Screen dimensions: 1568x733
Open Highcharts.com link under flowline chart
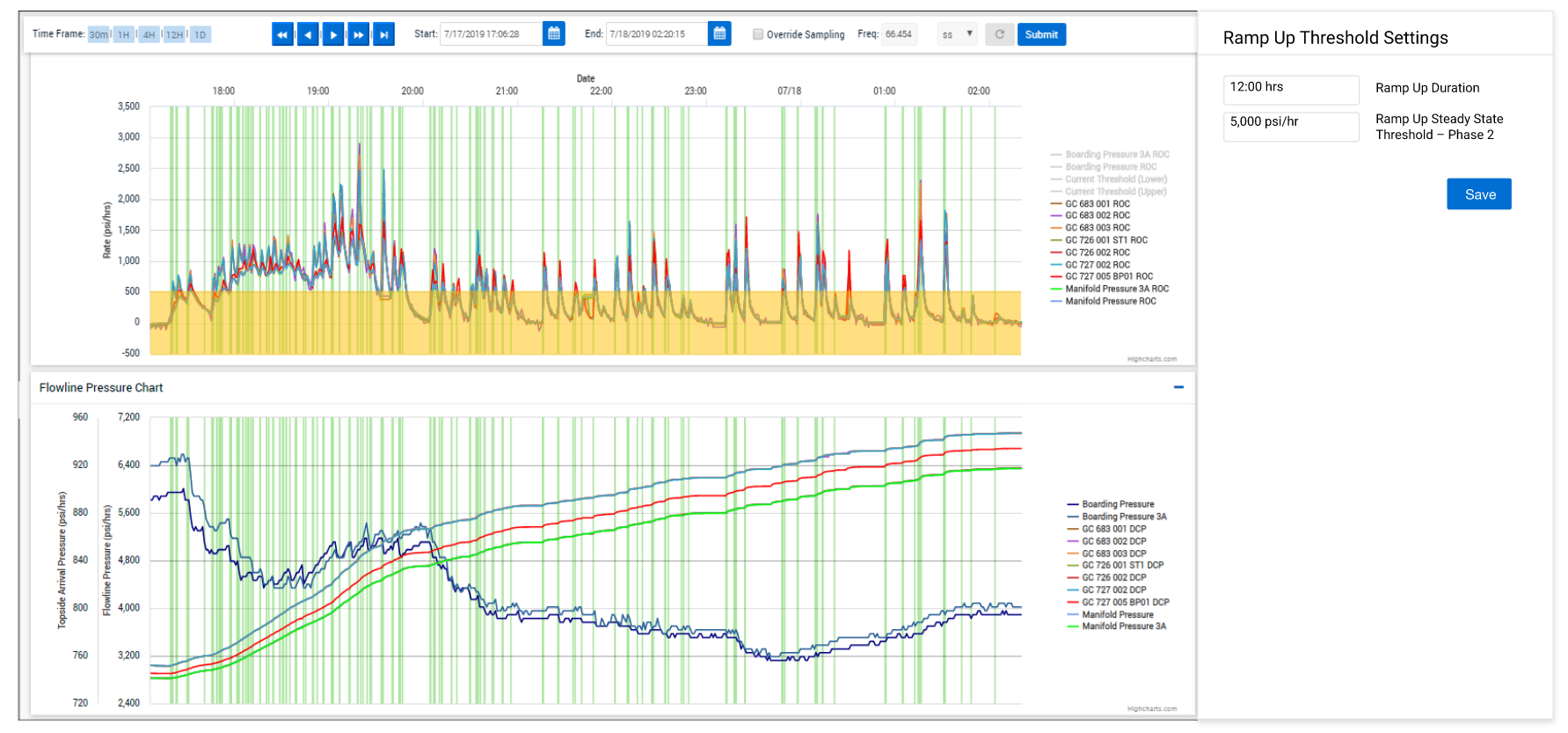coord(1152,708)
